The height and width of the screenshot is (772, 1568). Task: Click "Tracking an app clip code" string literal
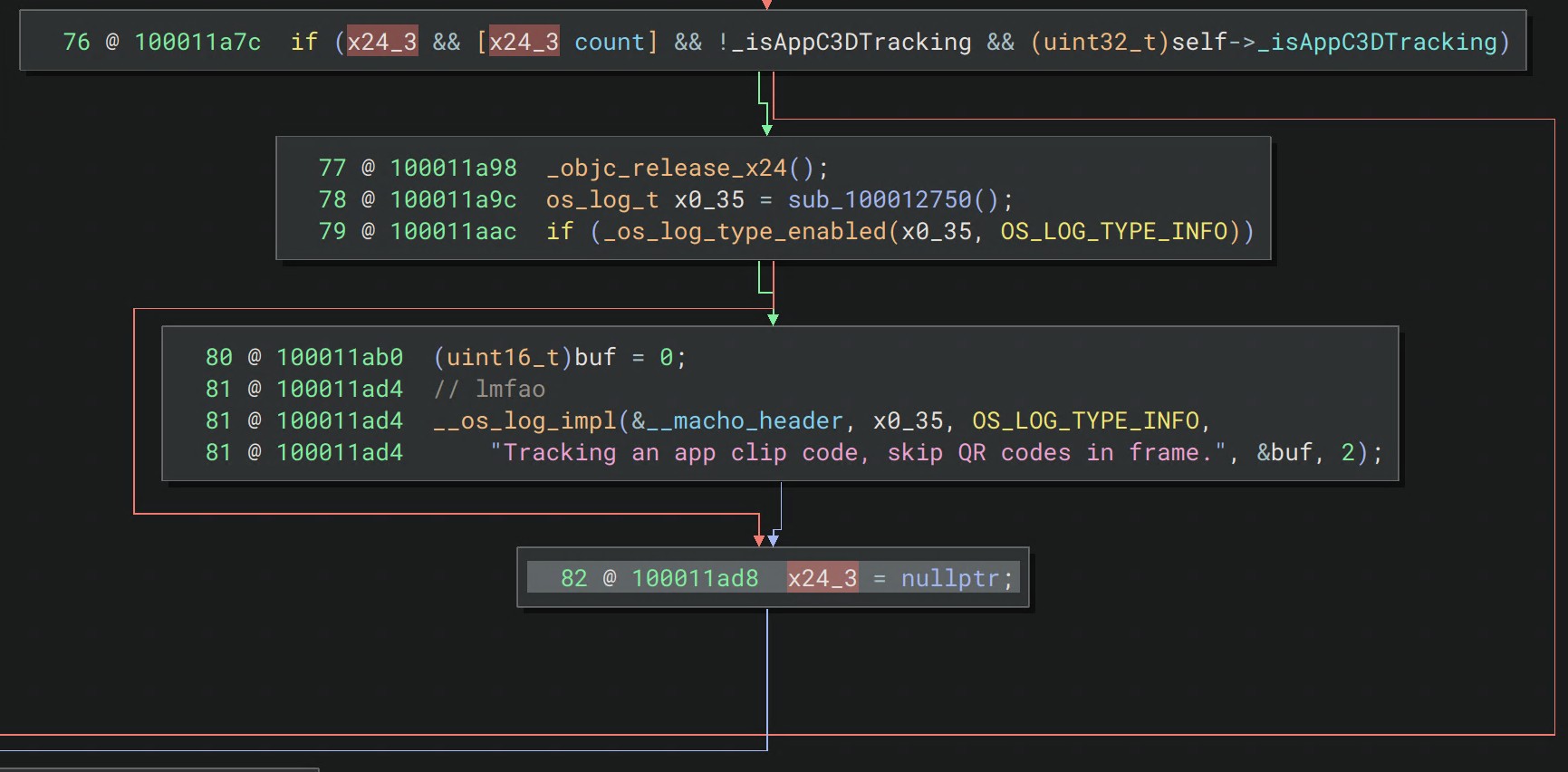tap(859, 452)
